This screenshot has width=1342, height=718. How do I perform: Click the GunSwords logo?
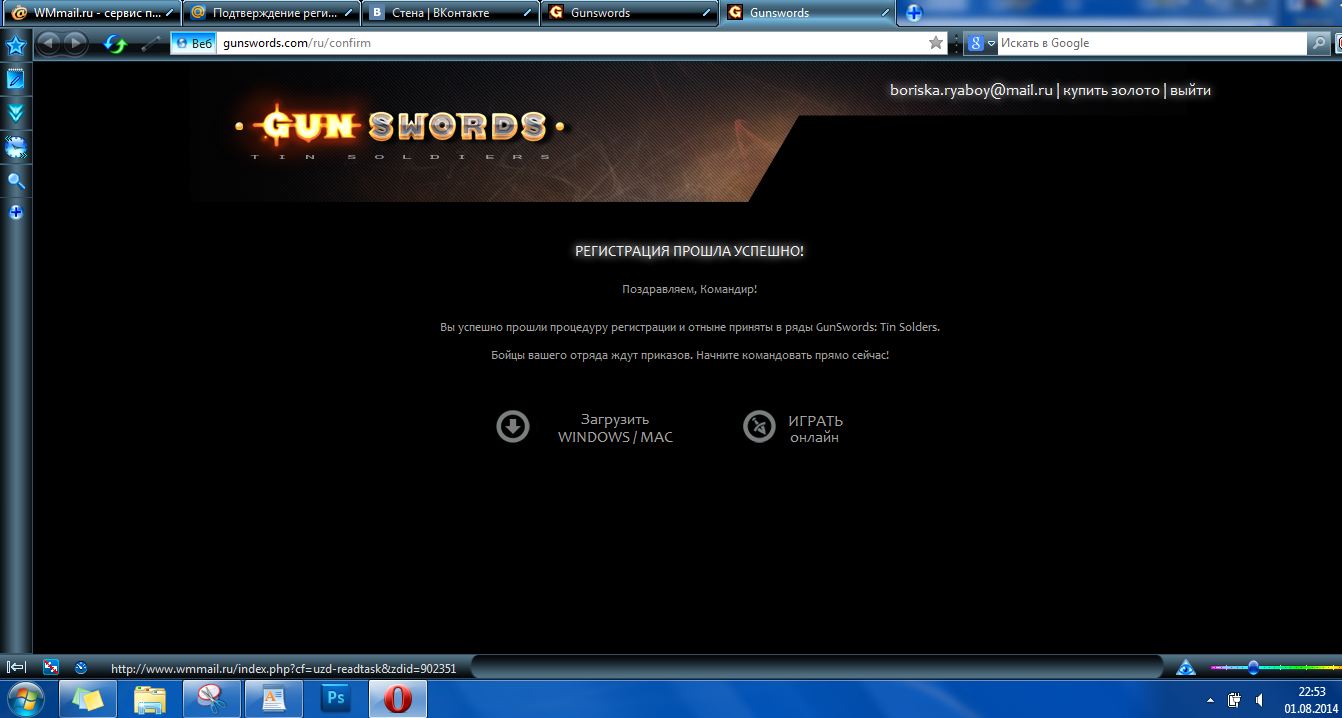pyautogui.click(x=399, y=131)
